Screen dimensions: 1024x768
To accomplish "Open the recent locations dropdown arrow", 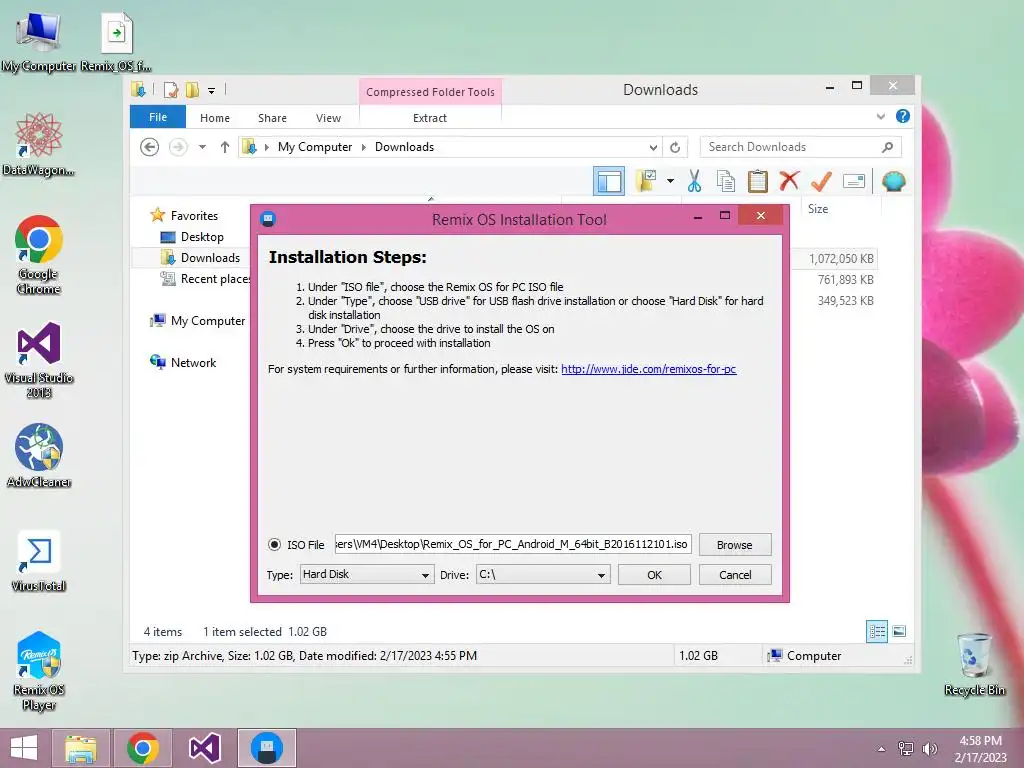I will tap(202, 147).
